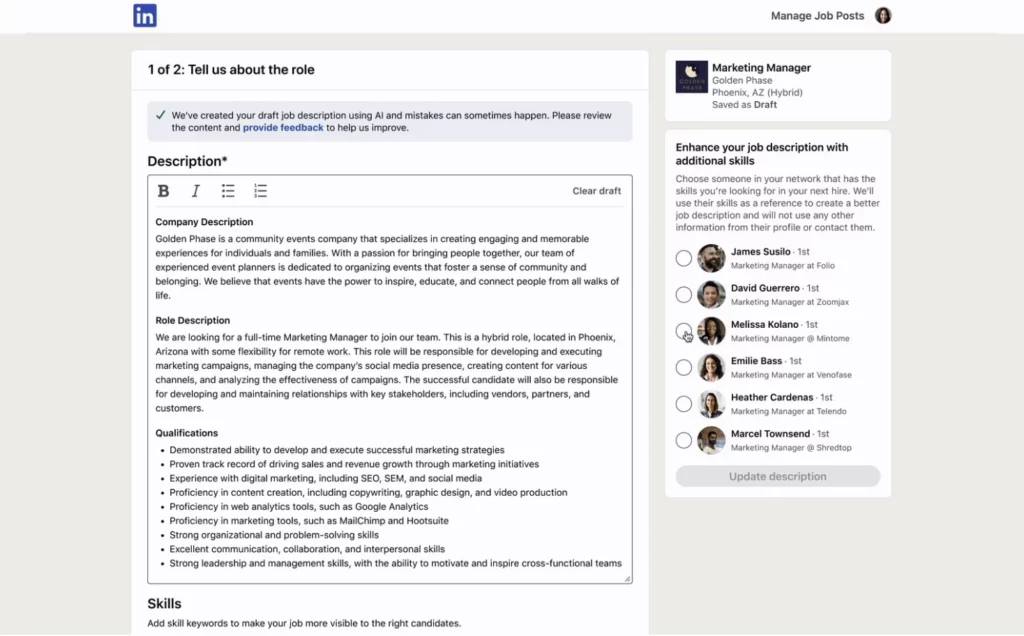1024x636 pixels.
Task: Click Clear draft in the editor
Action: [x=596, y=191]
